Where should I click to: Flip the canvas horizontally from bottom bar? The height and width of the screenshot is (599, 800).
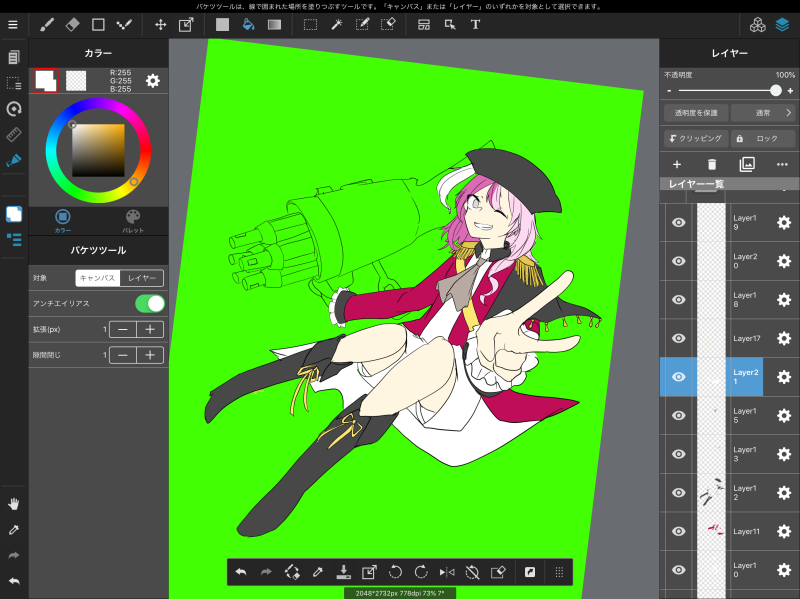(447, 572)
